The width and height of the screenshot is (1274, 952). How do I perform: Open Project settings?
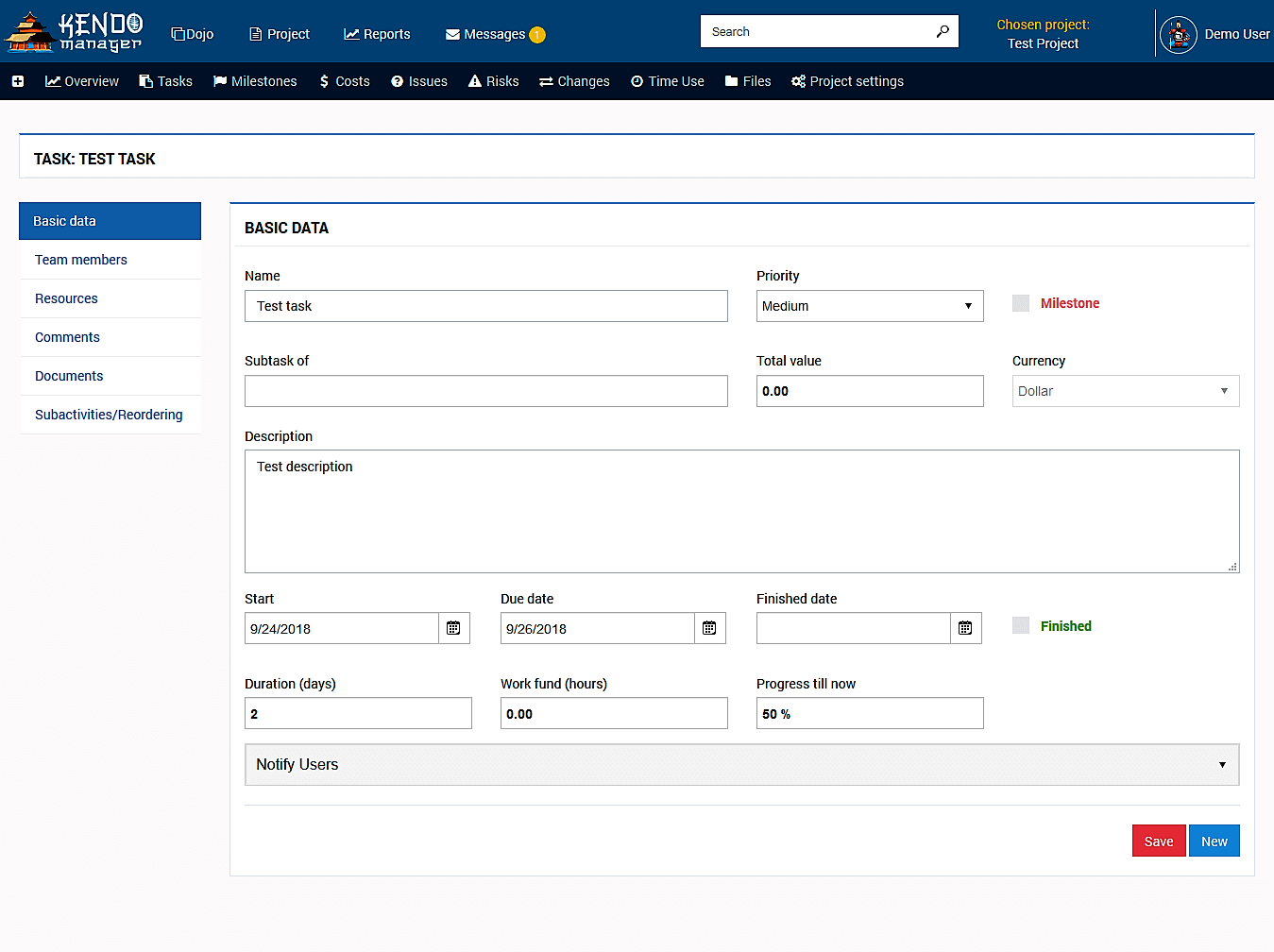pos(847,81)
